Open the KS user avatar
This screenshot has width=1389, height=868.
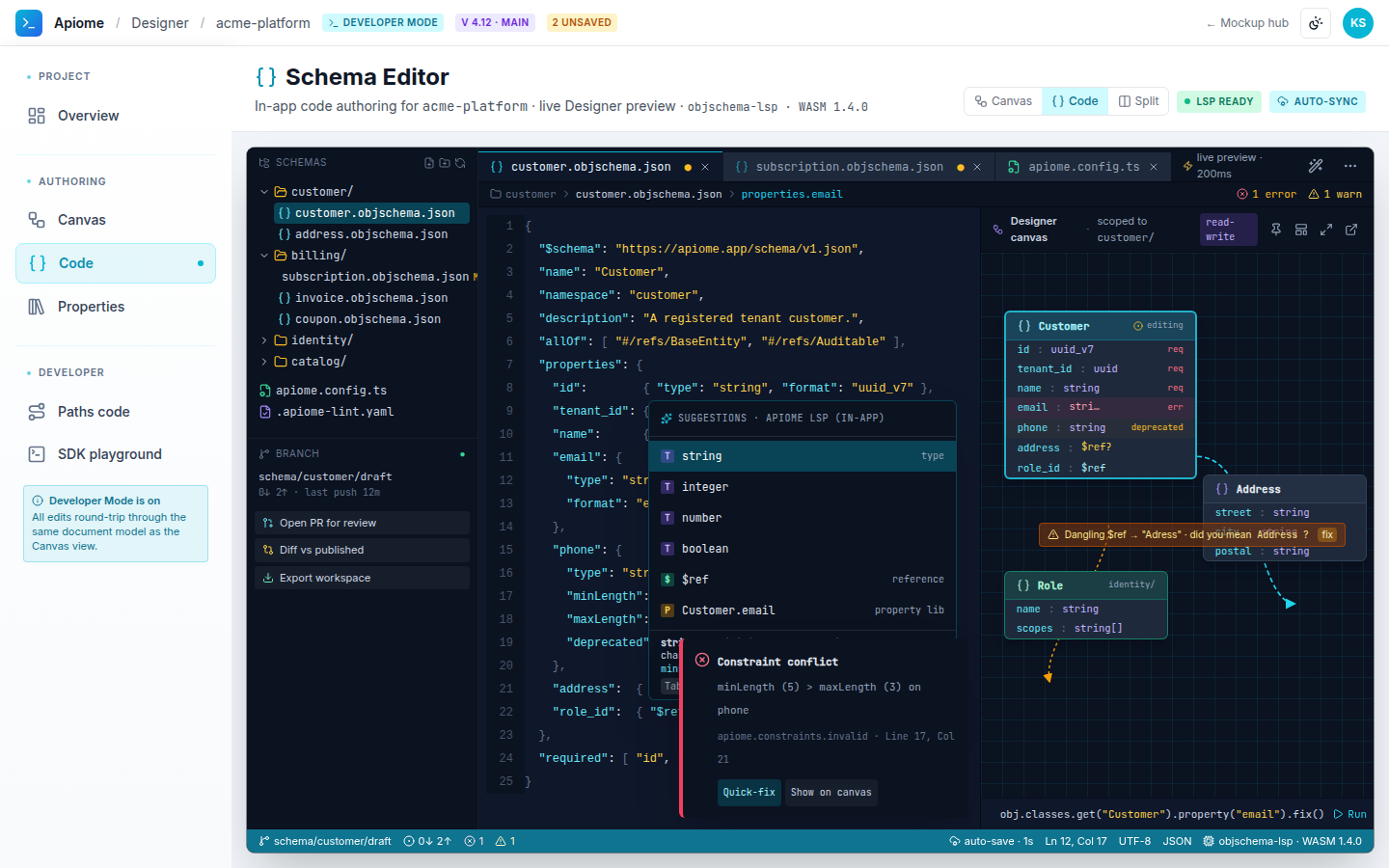(x=1358, y=23)
